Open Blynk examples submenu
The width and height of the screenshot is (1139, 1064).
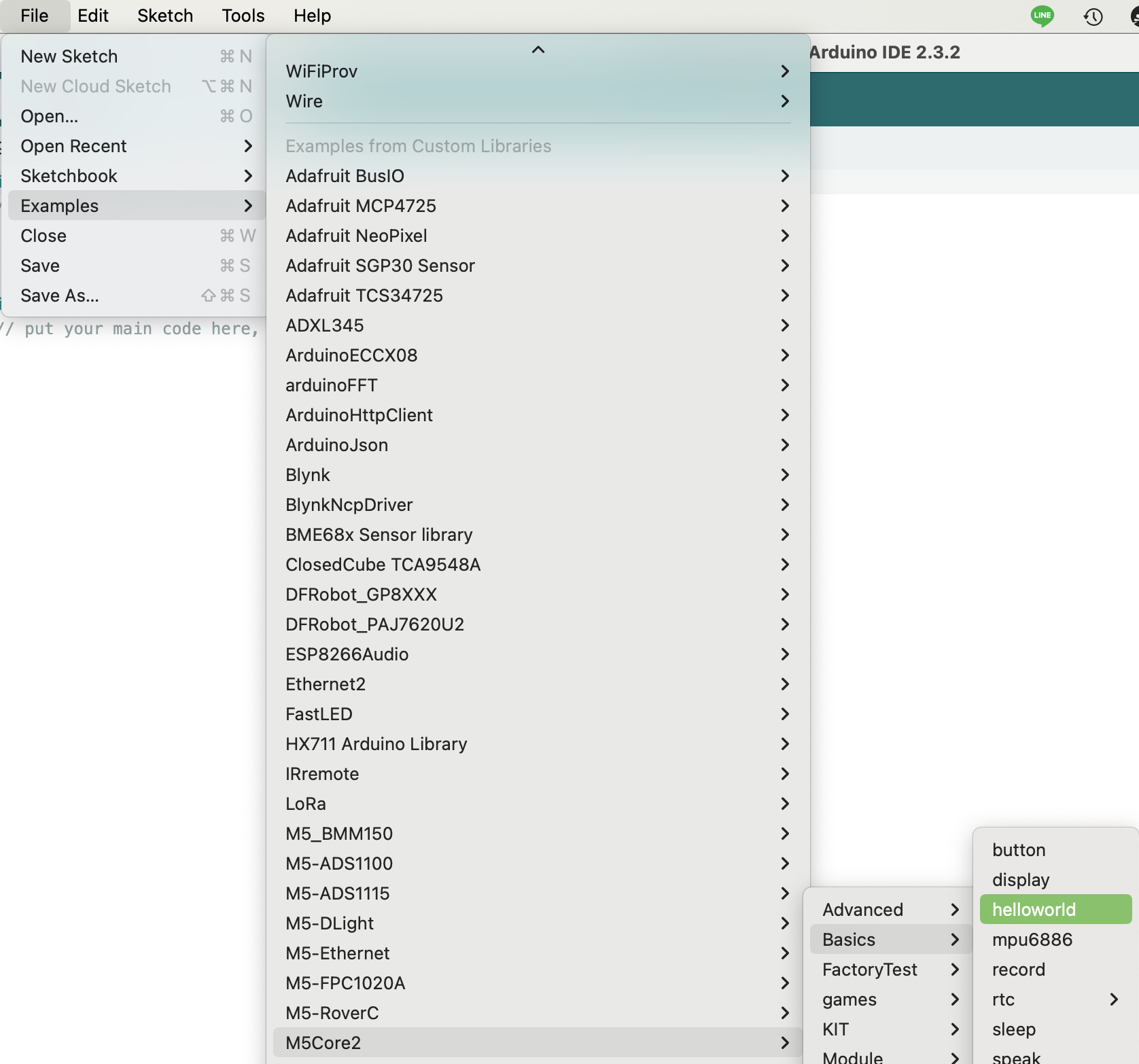(x=538, y=475)
